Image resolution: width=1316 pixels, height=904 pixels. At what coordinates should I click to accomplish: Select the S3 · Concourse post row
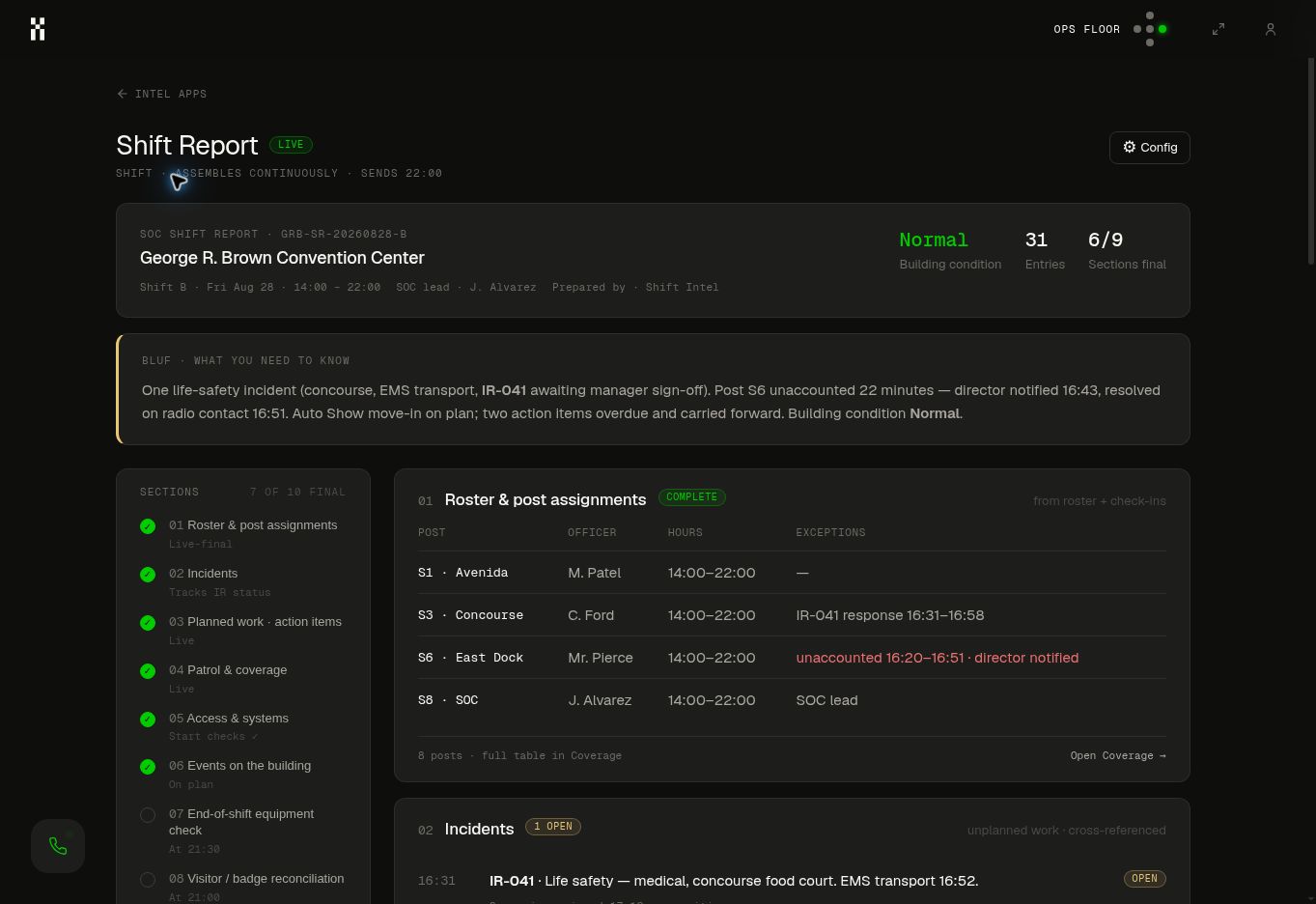point(792,615)
